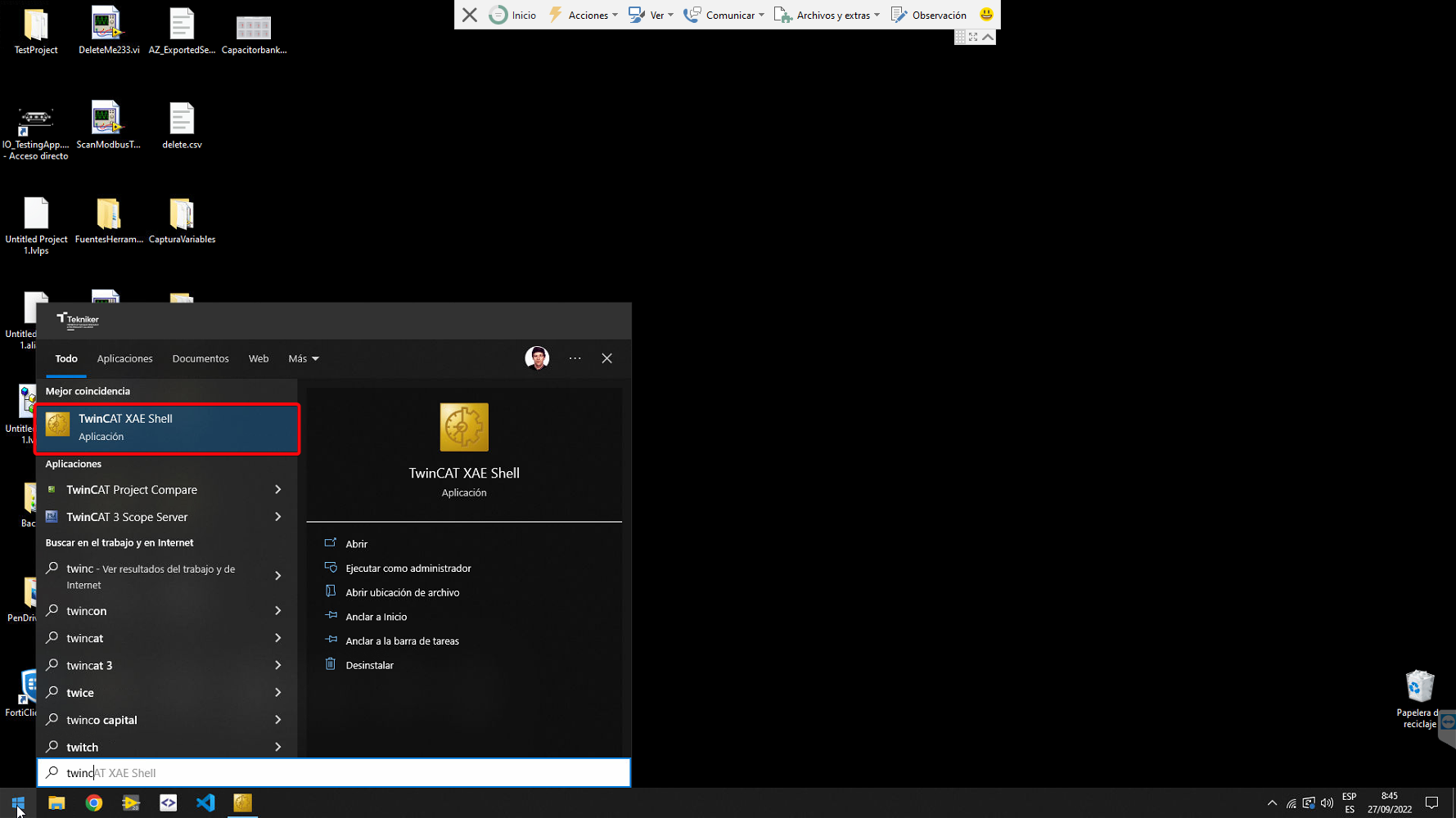Select the TestProject desktop folder
1456x818 pixels.
coord(36,32)
